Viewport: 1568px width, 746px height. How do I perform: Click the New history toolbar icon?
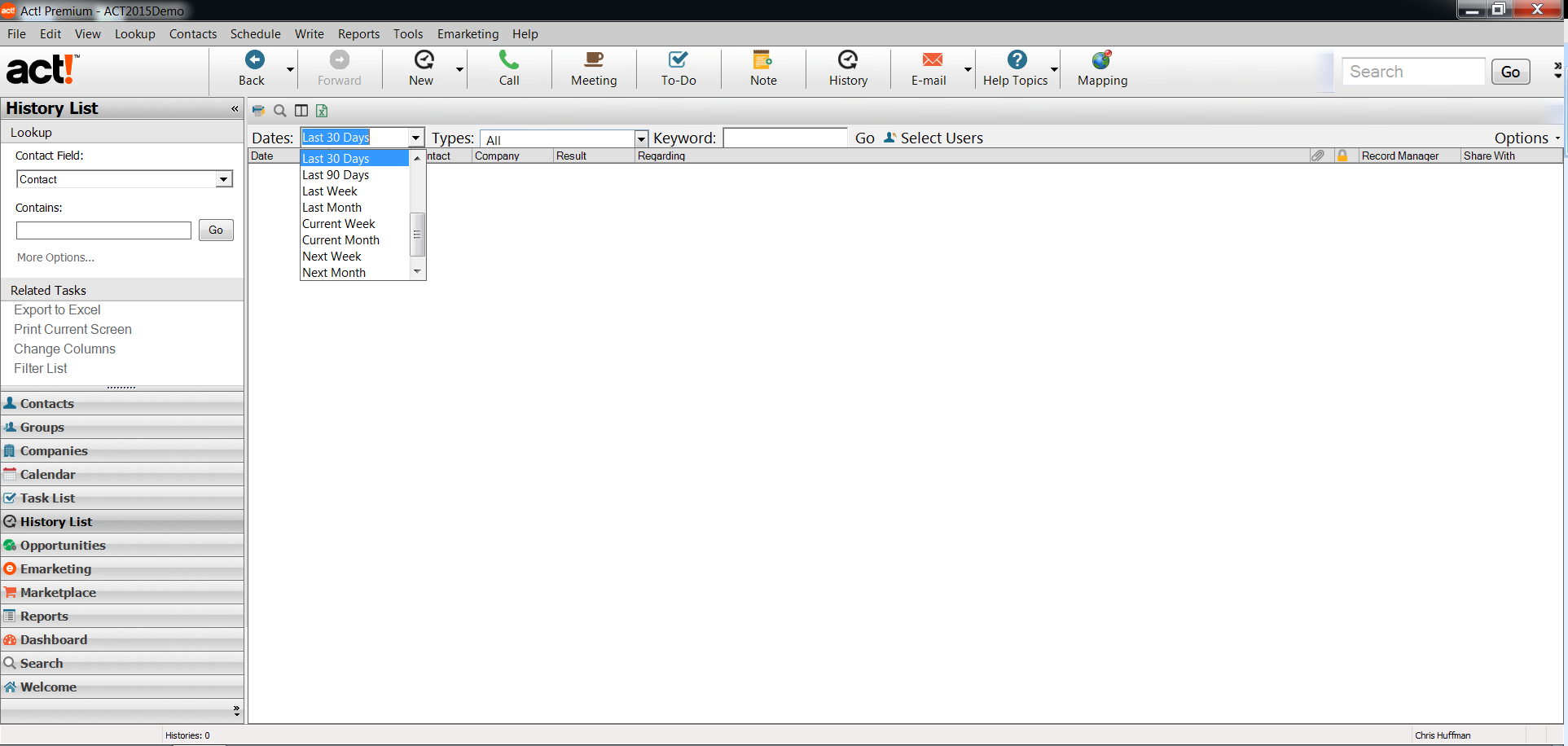[424, 59]
